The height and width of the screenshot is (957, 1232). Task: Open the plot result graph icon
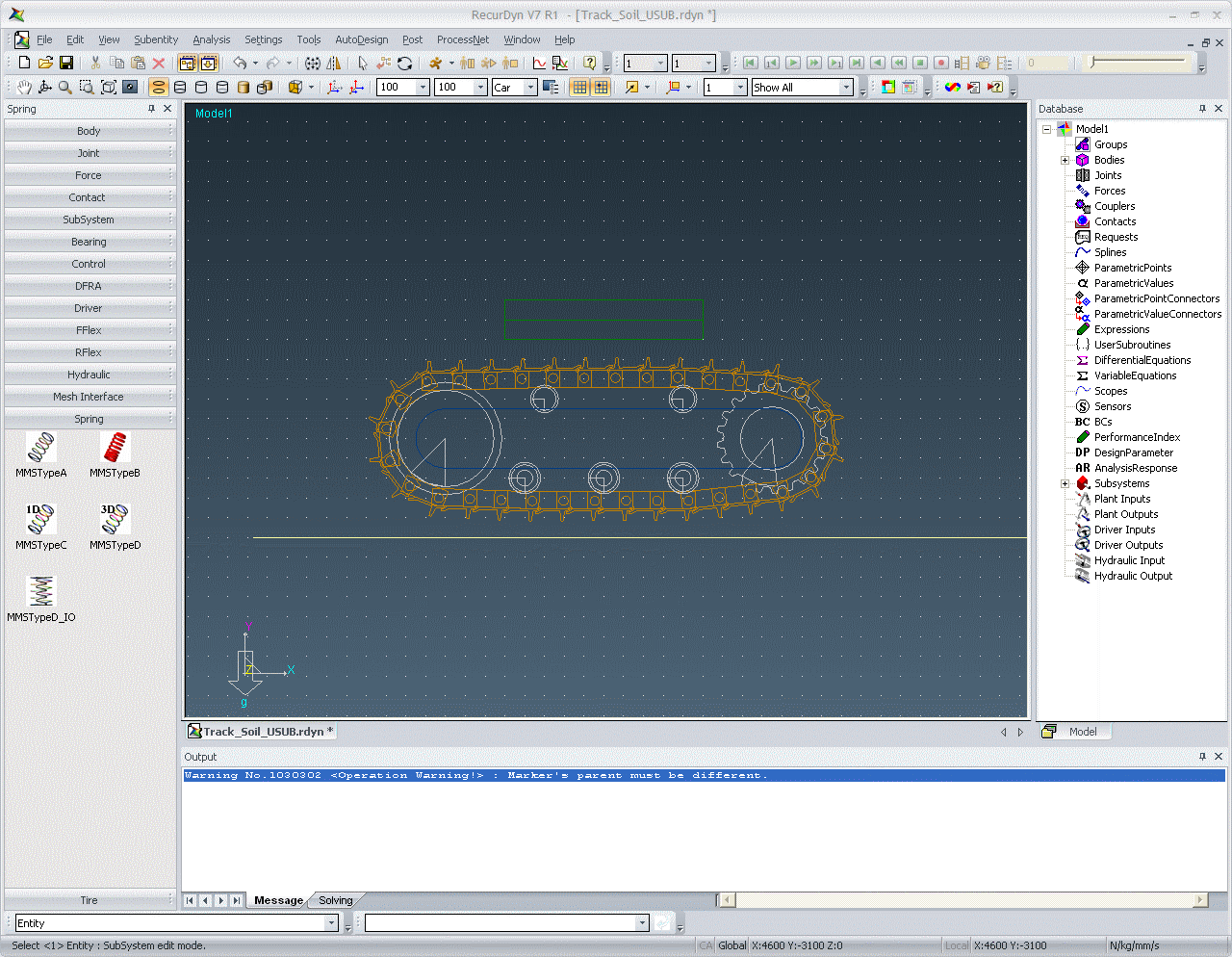coord(539,63)
